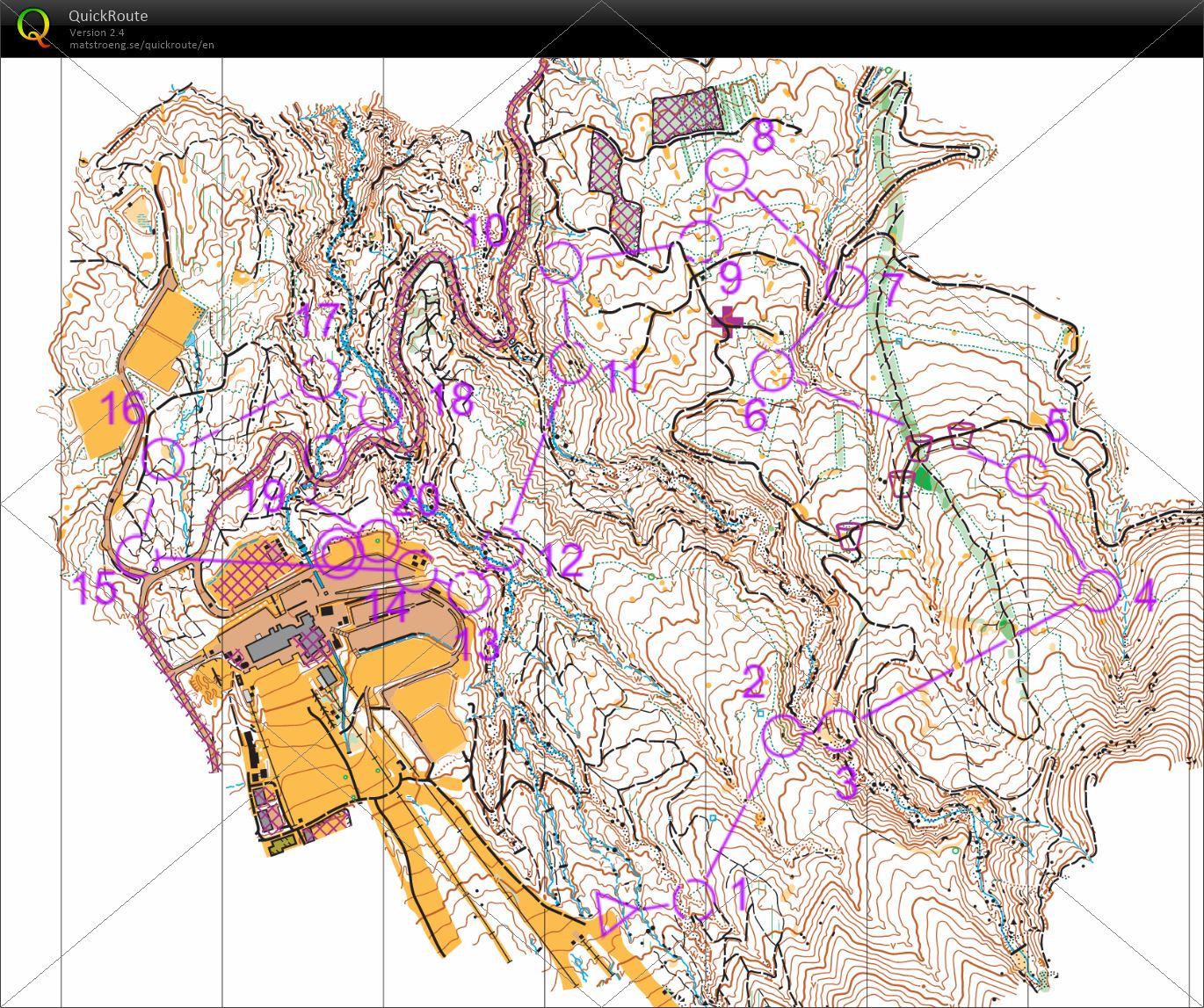Click the QuickRoute Q logo
Screen dimensions: 1204x1008
[x=33, y=25]
